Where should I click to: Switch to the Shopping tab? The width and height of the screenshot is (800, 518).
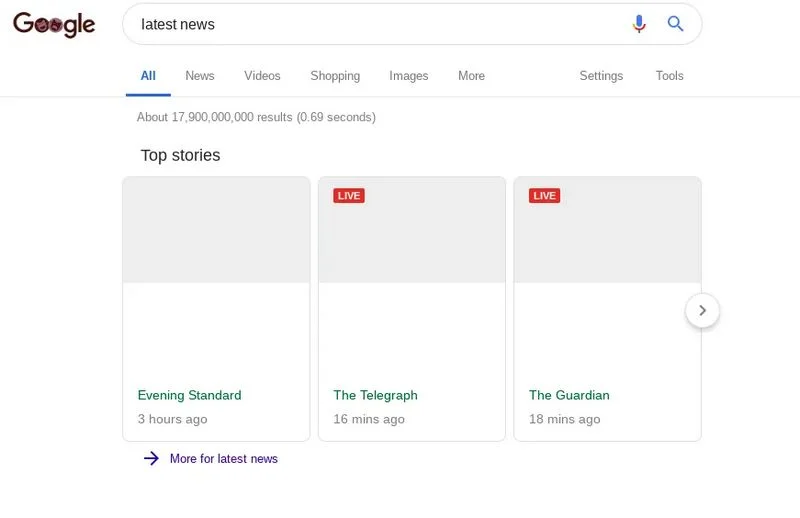pyautogui.click(x=335, y=76)
